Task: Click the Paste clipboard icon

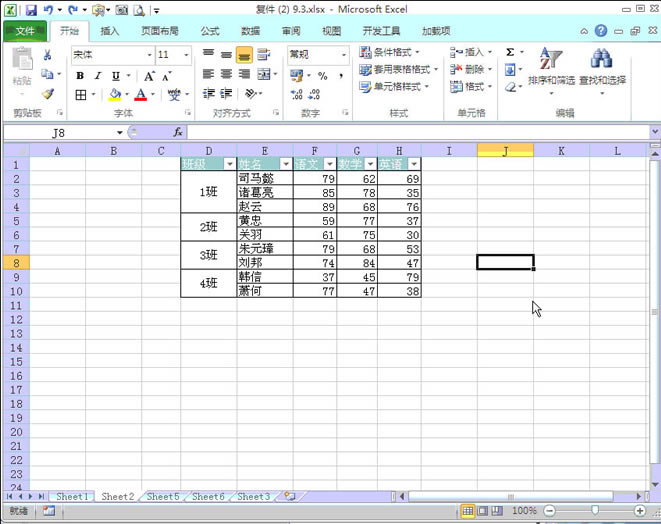Action: (x=22, y=58)
